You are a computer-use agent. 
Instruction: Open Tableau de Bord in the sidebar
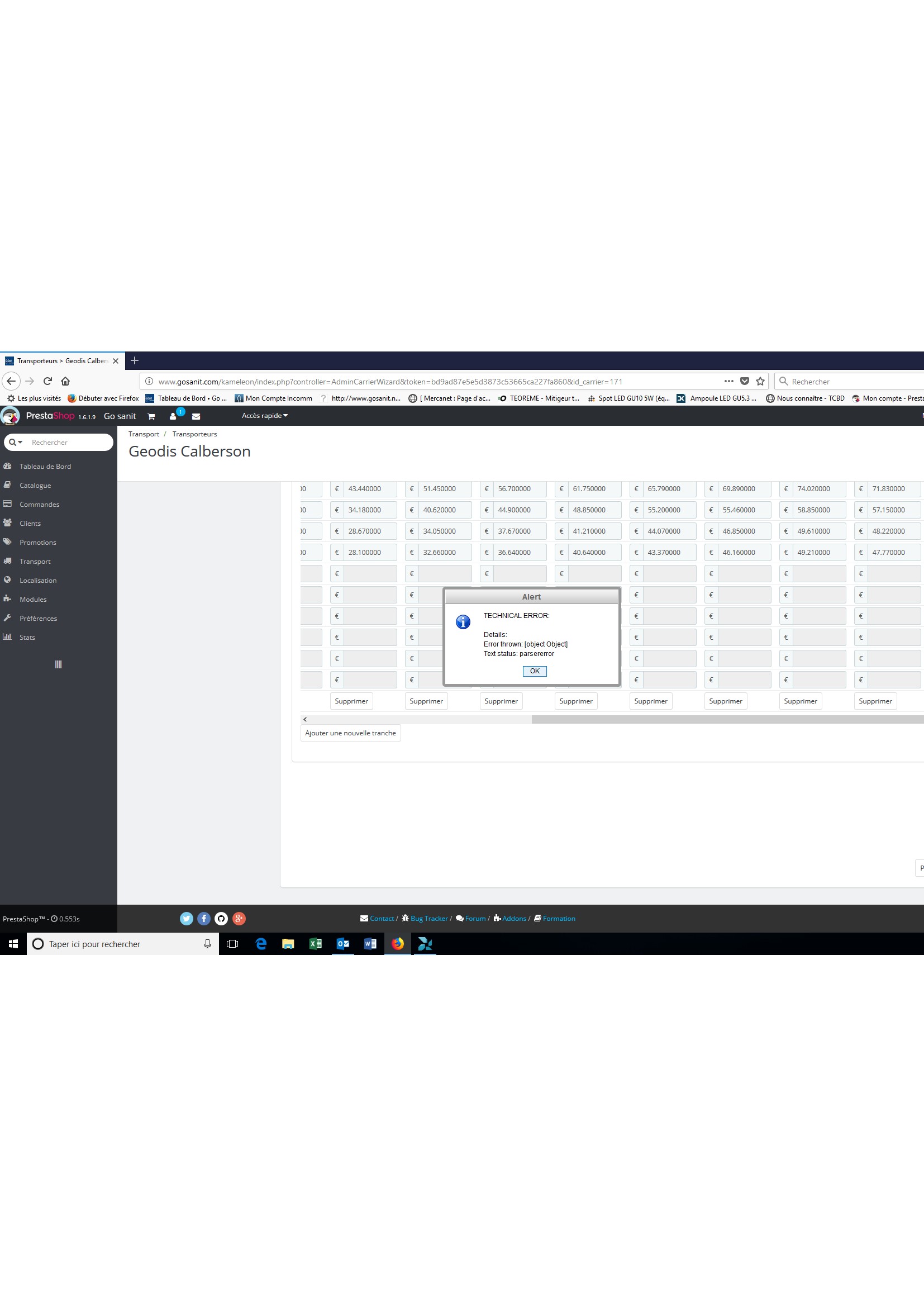click(x=45, y=466)
